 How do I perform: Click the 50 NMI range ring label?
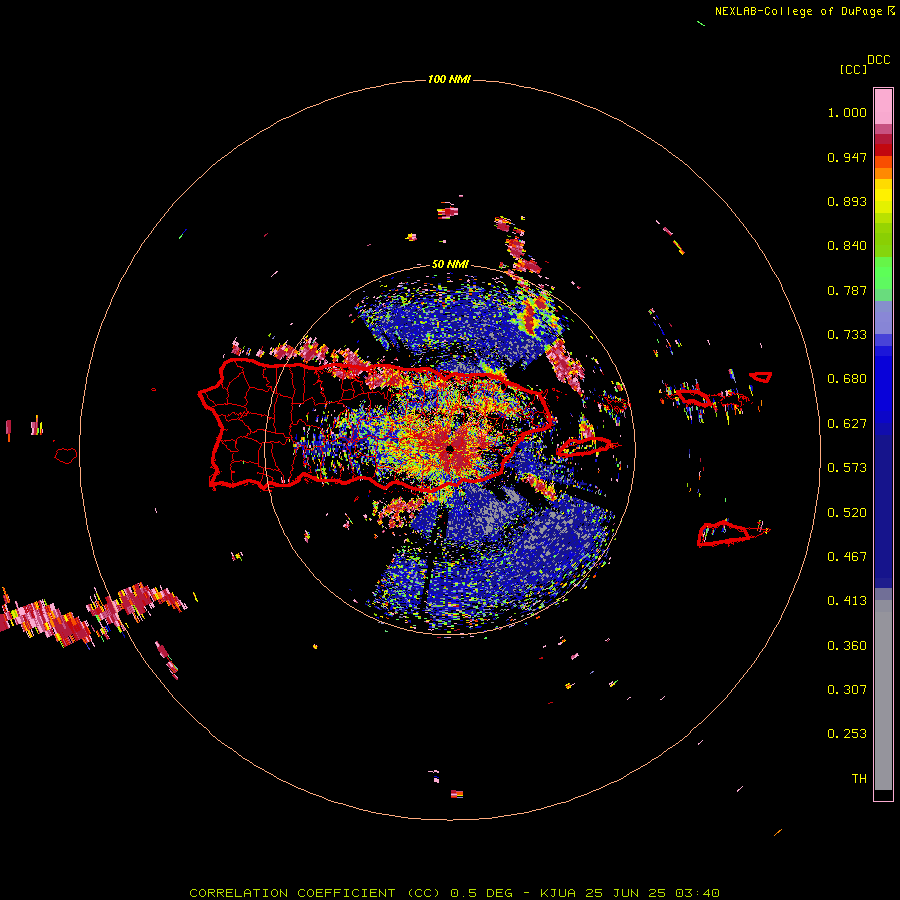pos(450,265)
